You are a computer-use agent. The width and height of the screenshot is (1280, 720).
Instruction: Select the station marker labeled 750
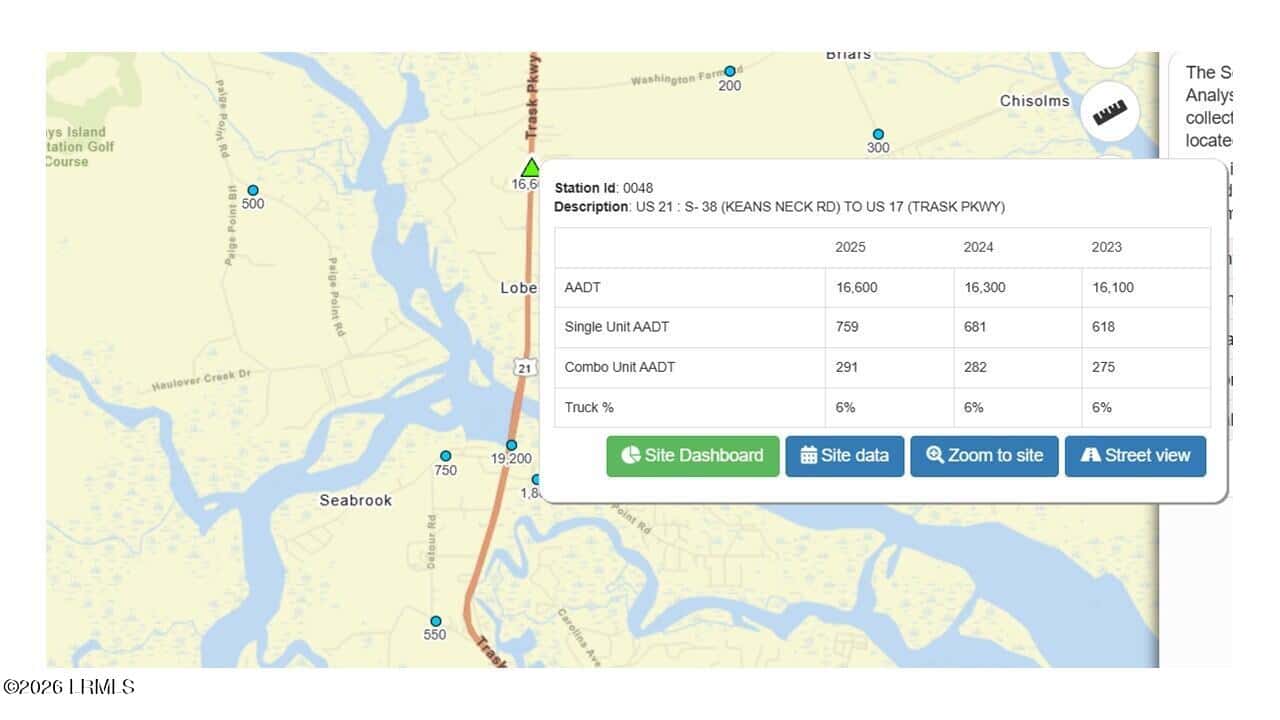tap(446, 456)
